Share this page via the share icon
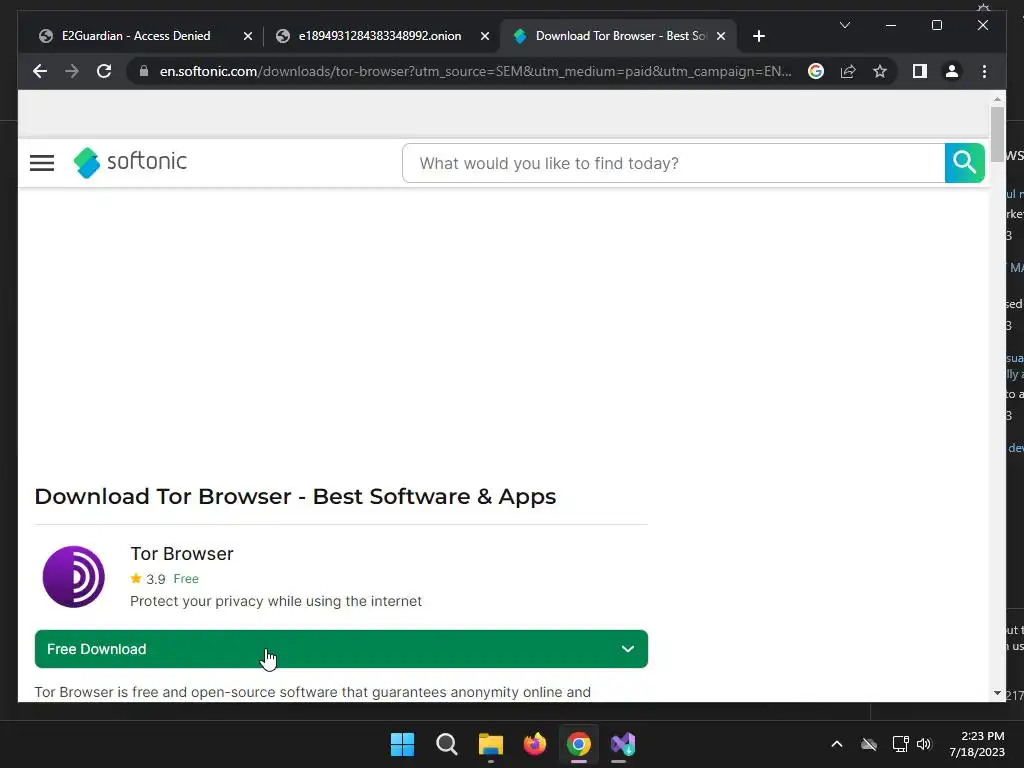The height and width of the screenshot is (768, 1024). (x=848, y=71)
